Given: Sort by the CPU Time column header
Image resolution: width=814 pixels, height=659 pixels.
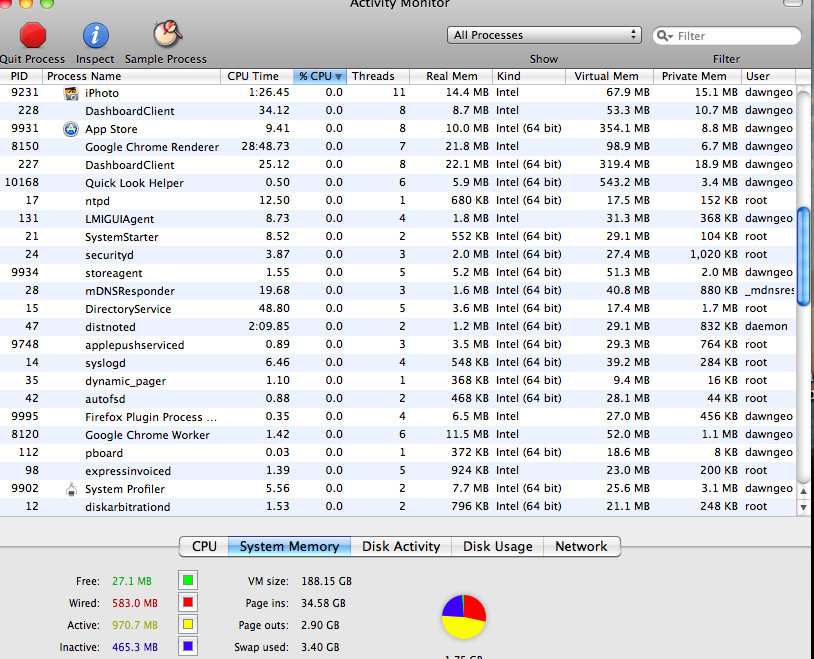Looking at the screenshot, I should point(257,76).
